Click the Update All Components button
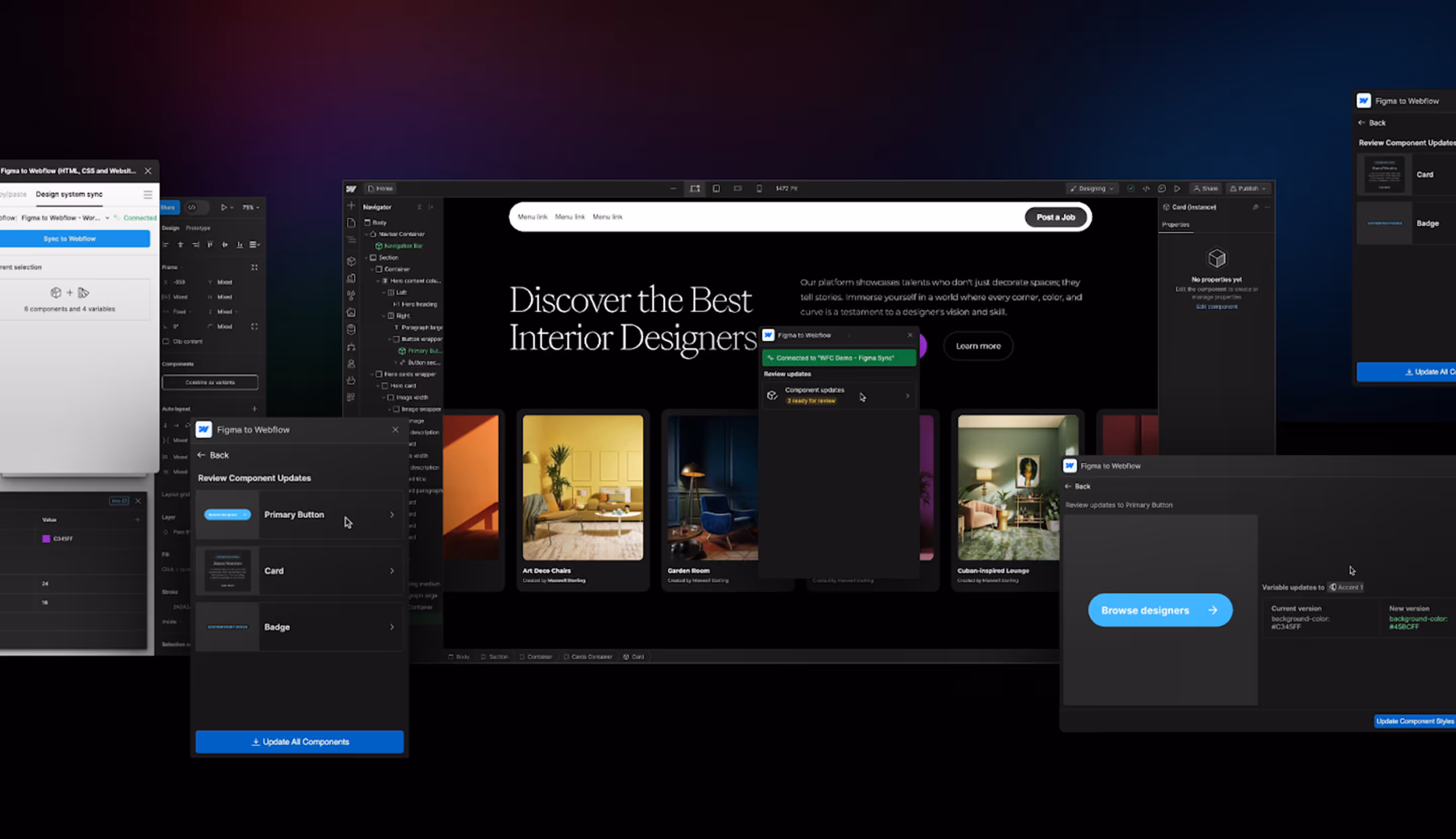 (299, 741)
